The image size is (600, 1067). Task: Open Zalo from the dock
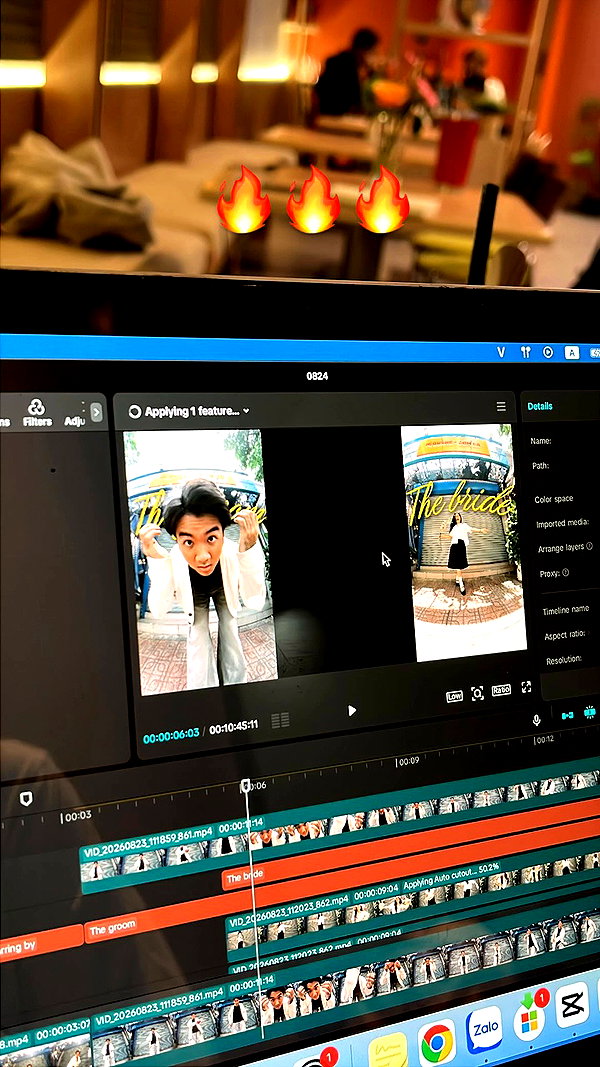pos(484,1029)
